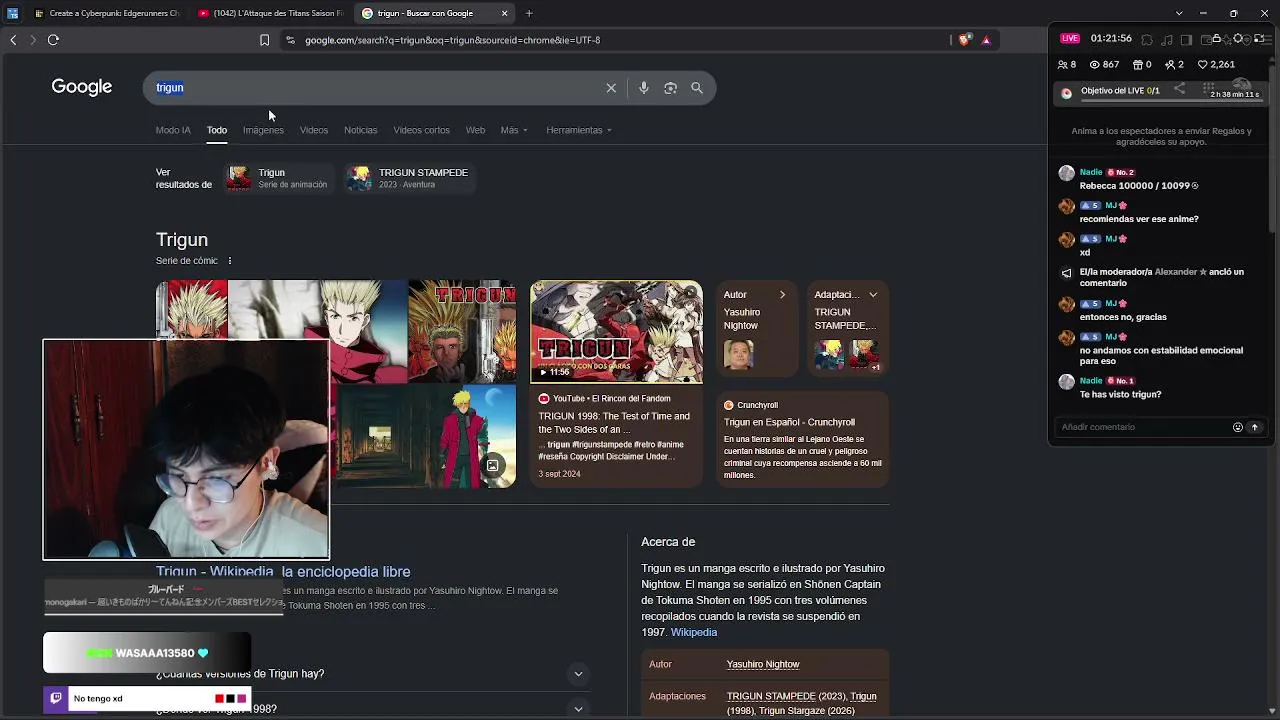
Task: Open Trigun Wikipedia result link
Action: pyautogui.click(x=283, y=572)
